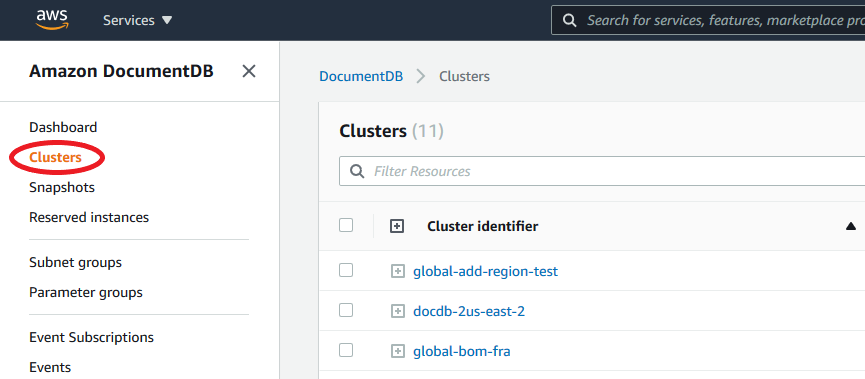Screen dimensions: 865x379
Task: Click the DocumentDB breadcrumb link
Action: (361, 76)
